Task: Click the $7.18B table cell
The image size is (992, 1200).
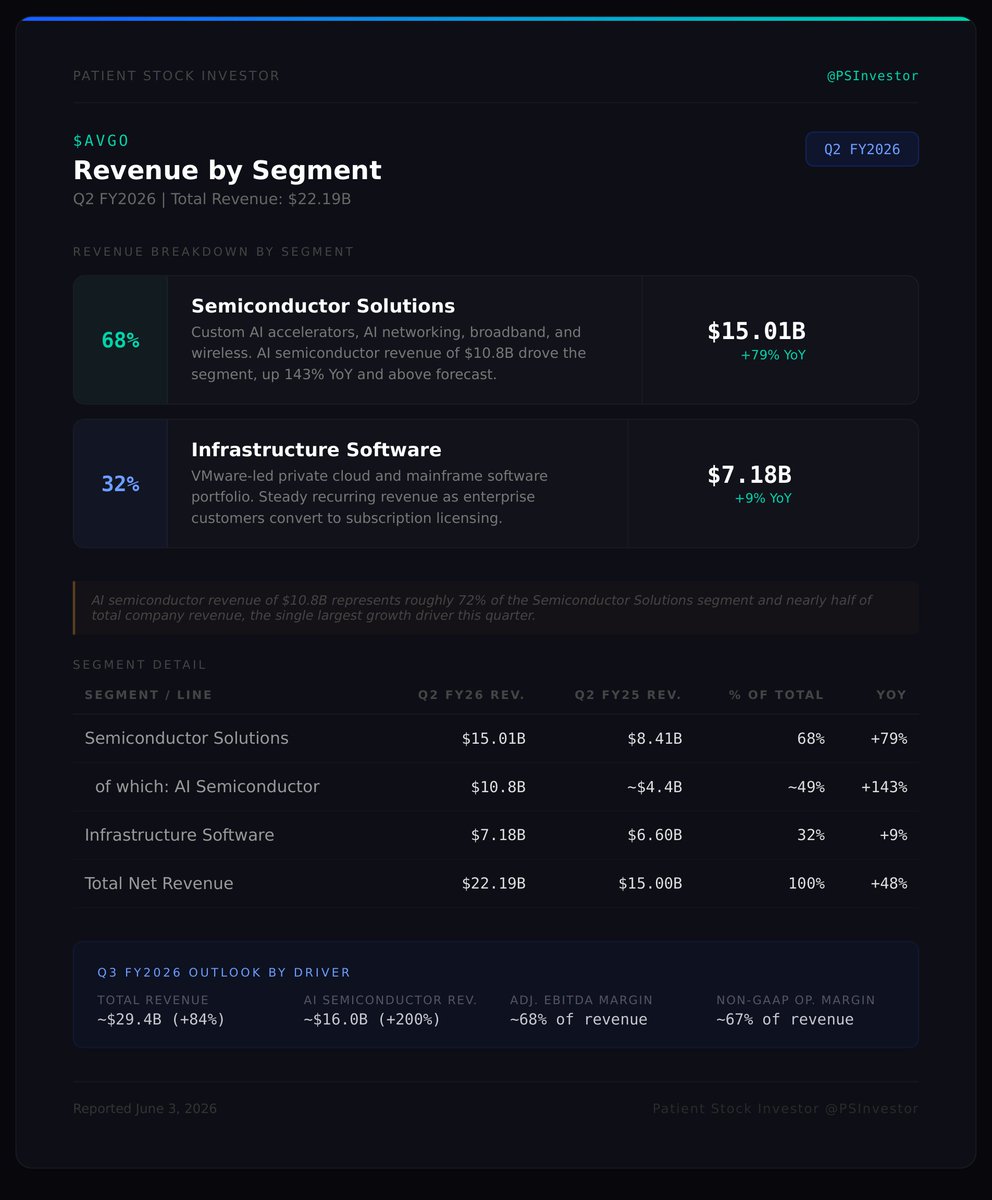Action: (498, 835)
